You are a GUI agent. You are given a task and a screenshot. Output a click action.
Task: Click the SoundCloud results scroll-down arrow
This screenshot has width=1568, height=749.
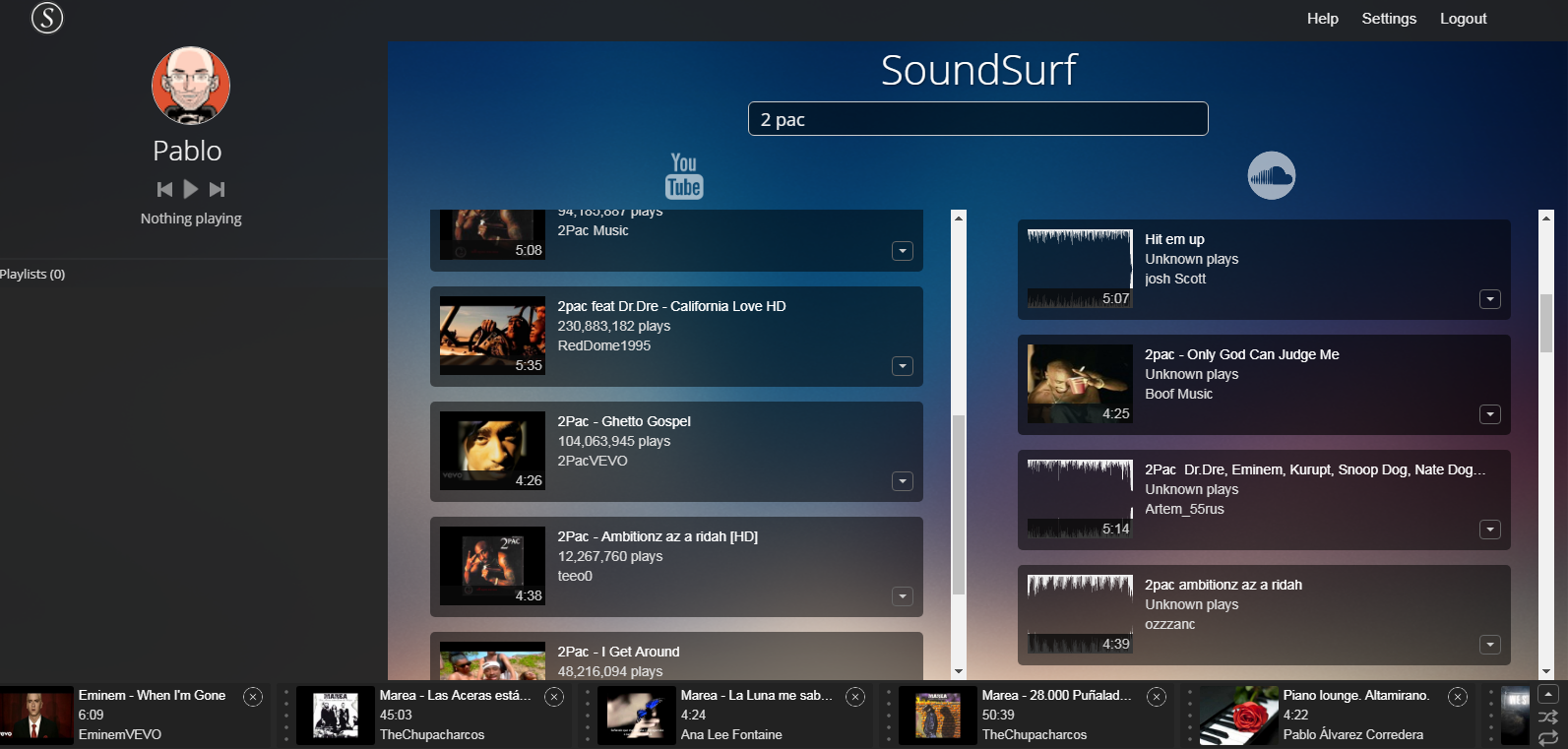(1546, 672)
